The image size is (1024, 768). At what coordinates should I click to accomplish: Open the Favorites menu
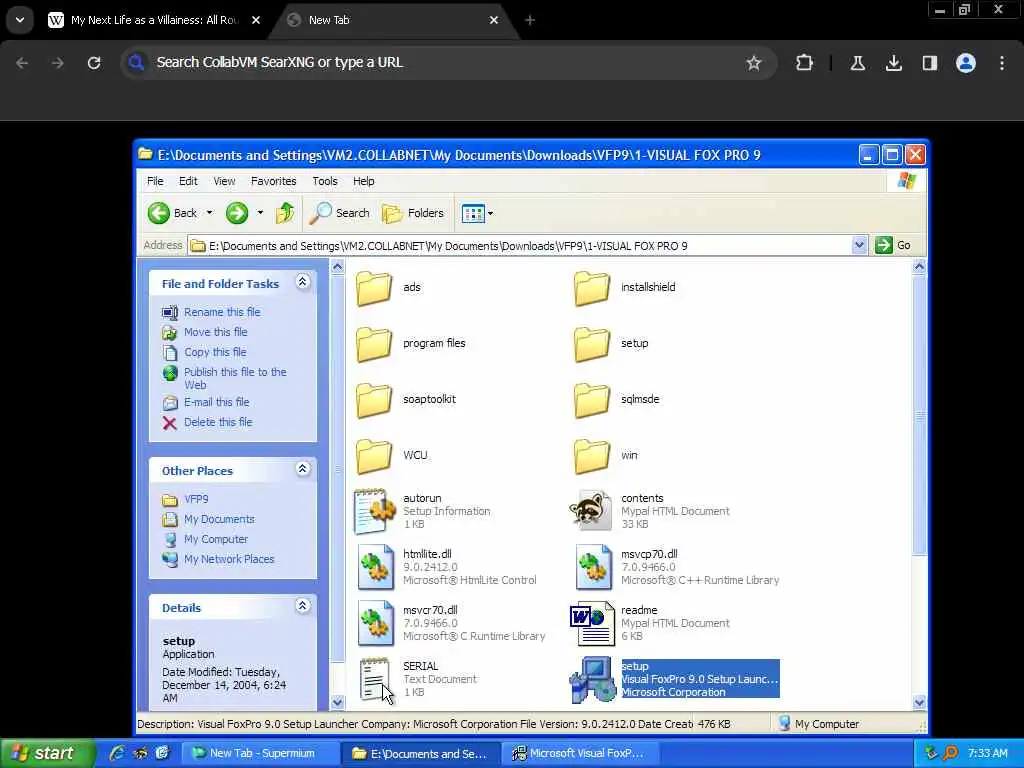274,181
